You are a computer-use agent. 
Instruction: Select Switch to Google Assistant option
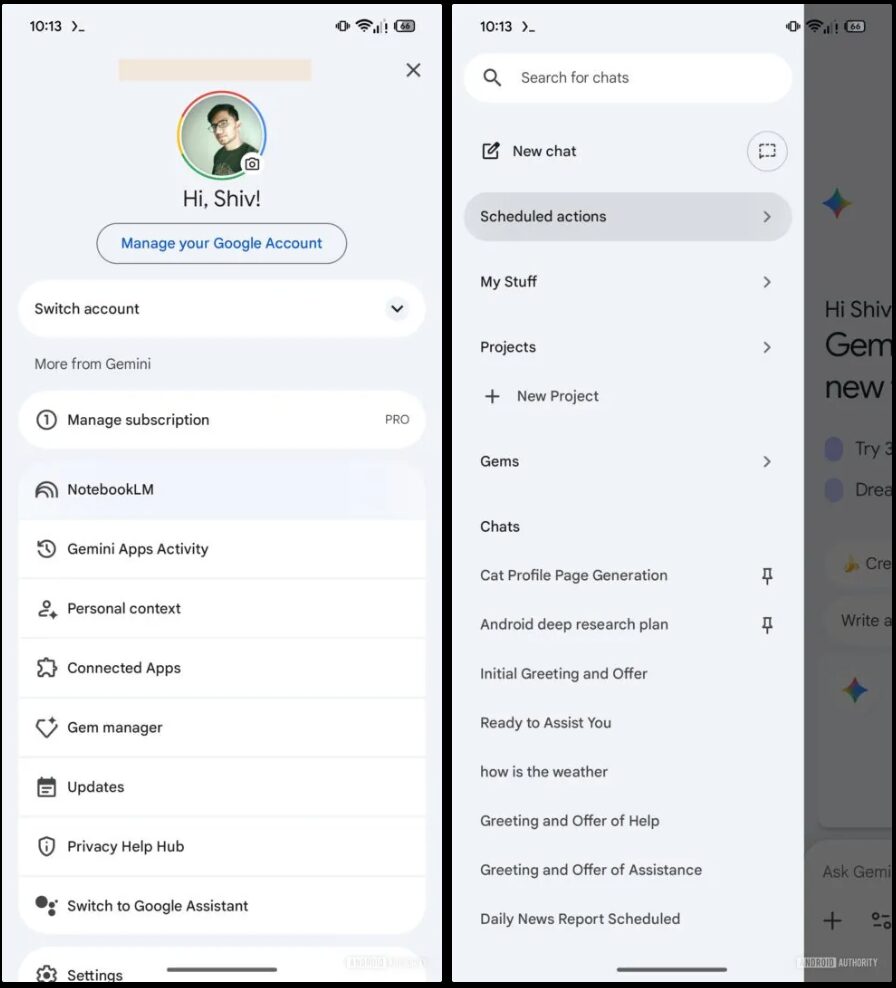click(x=157, y=906)
